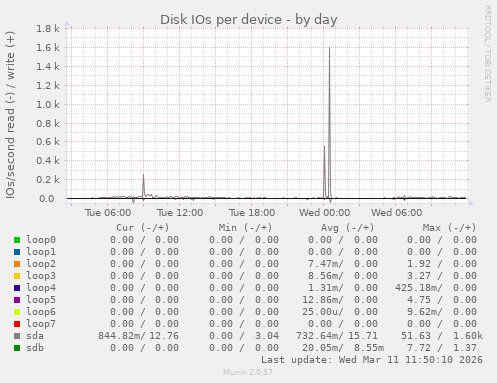Click the small 0.2k spike on Tuesday morning
Viewport: 497px width, 383px height.
tap(144, 185)
